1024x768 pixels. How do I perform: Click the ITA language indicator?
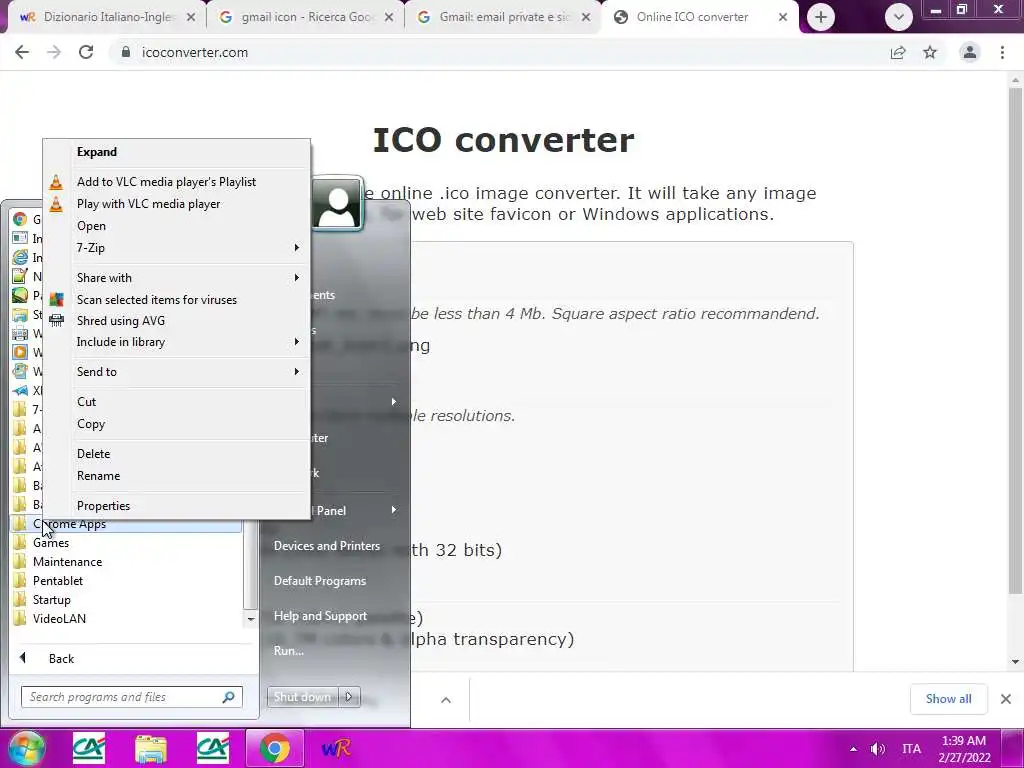[911, 749]
